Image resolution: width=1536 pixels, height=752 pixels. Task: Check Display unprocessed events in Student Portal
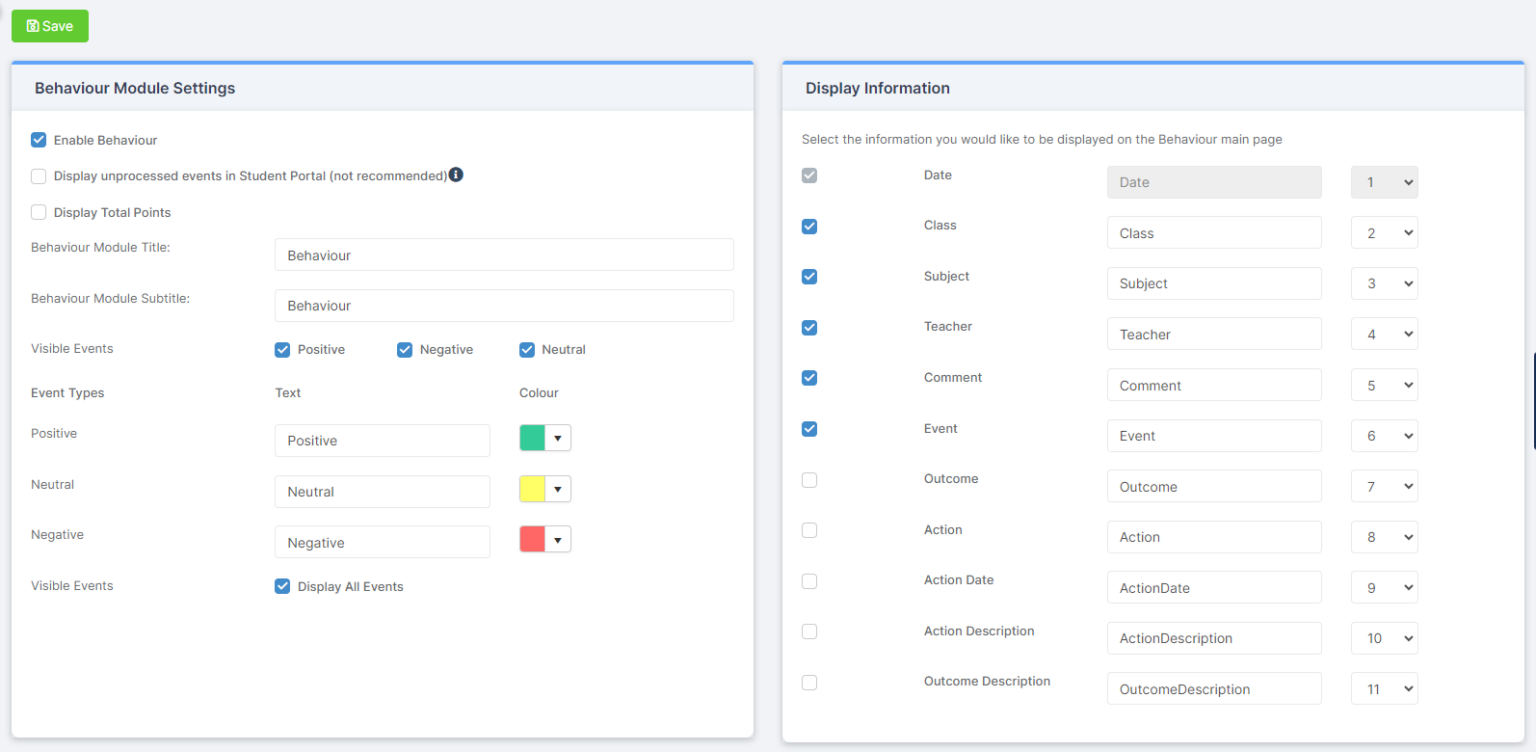tap(38, 176)
